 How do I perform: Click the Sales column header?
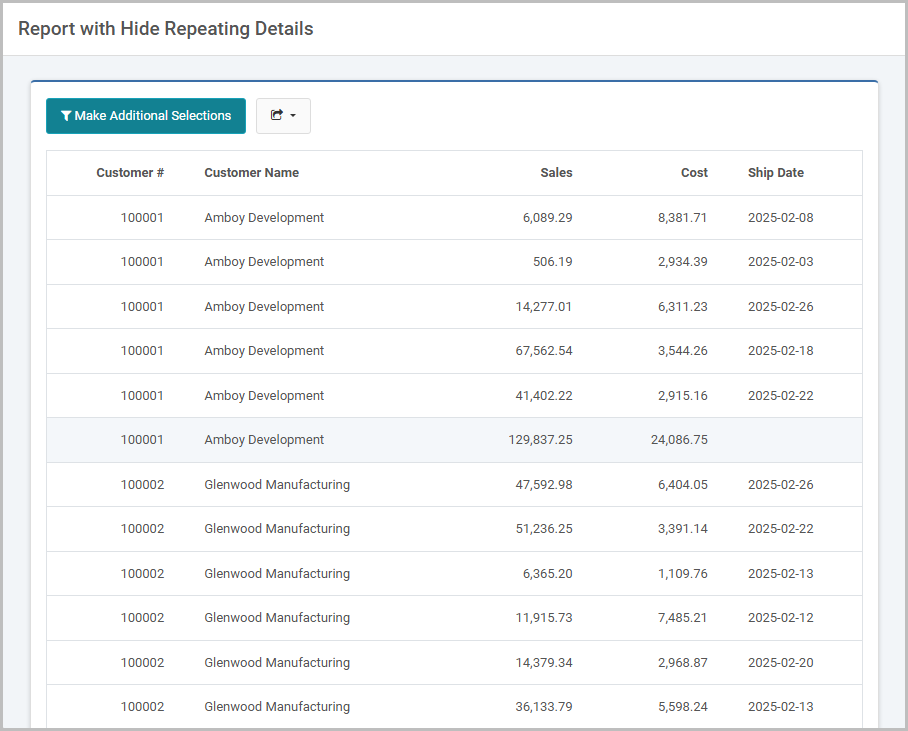tap(556, 173)
